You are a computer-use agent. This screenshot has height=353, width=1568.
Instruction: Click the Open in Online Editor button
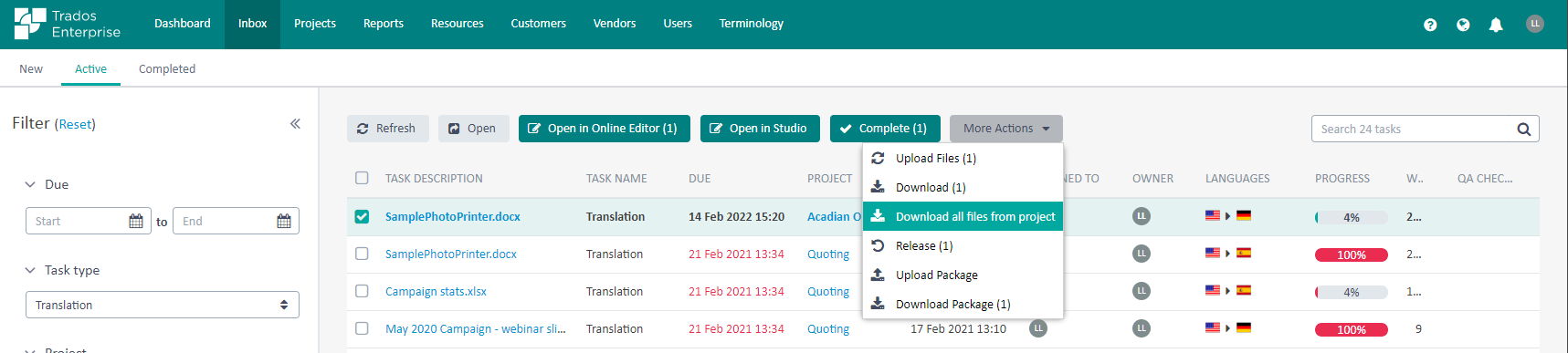coord(605,129)
